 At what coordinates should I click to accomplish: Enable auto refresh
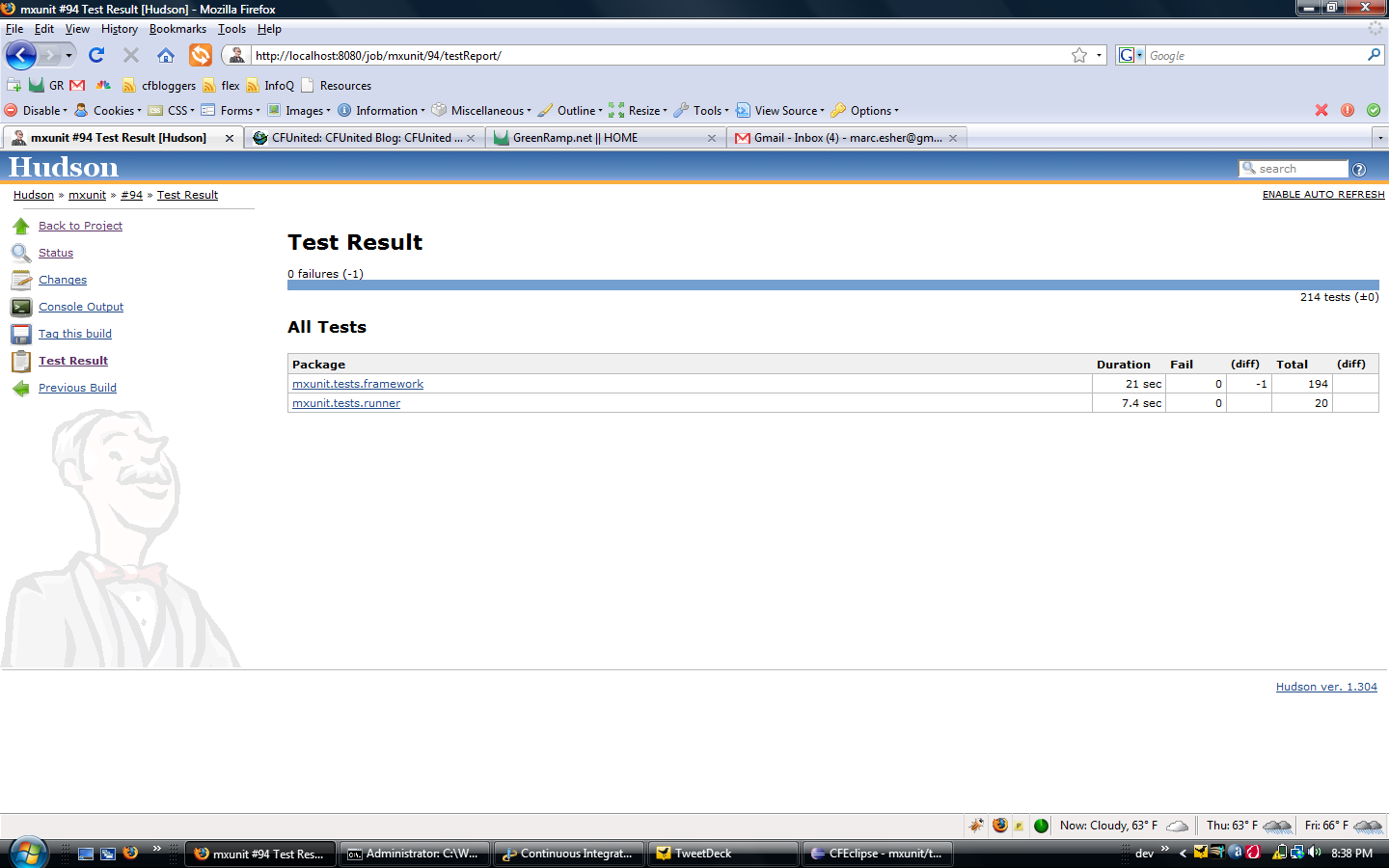[x=1323, y=195]
